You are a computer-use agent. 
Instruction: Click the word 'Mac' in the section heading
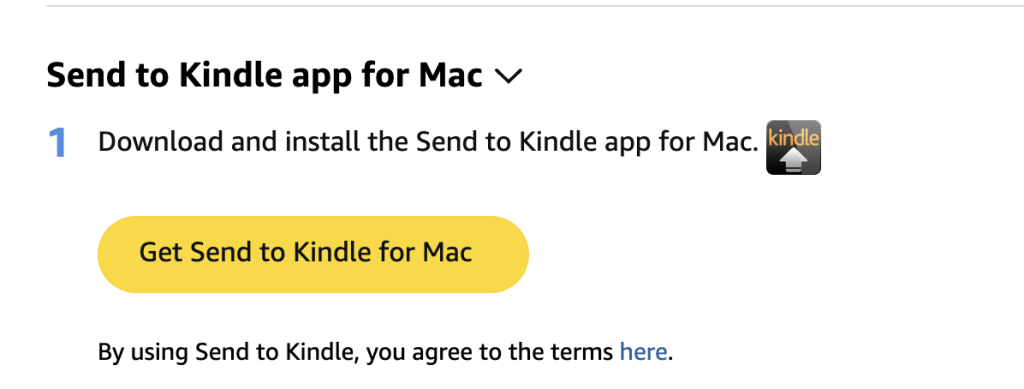pyautogui.click(x=450, y=76)
